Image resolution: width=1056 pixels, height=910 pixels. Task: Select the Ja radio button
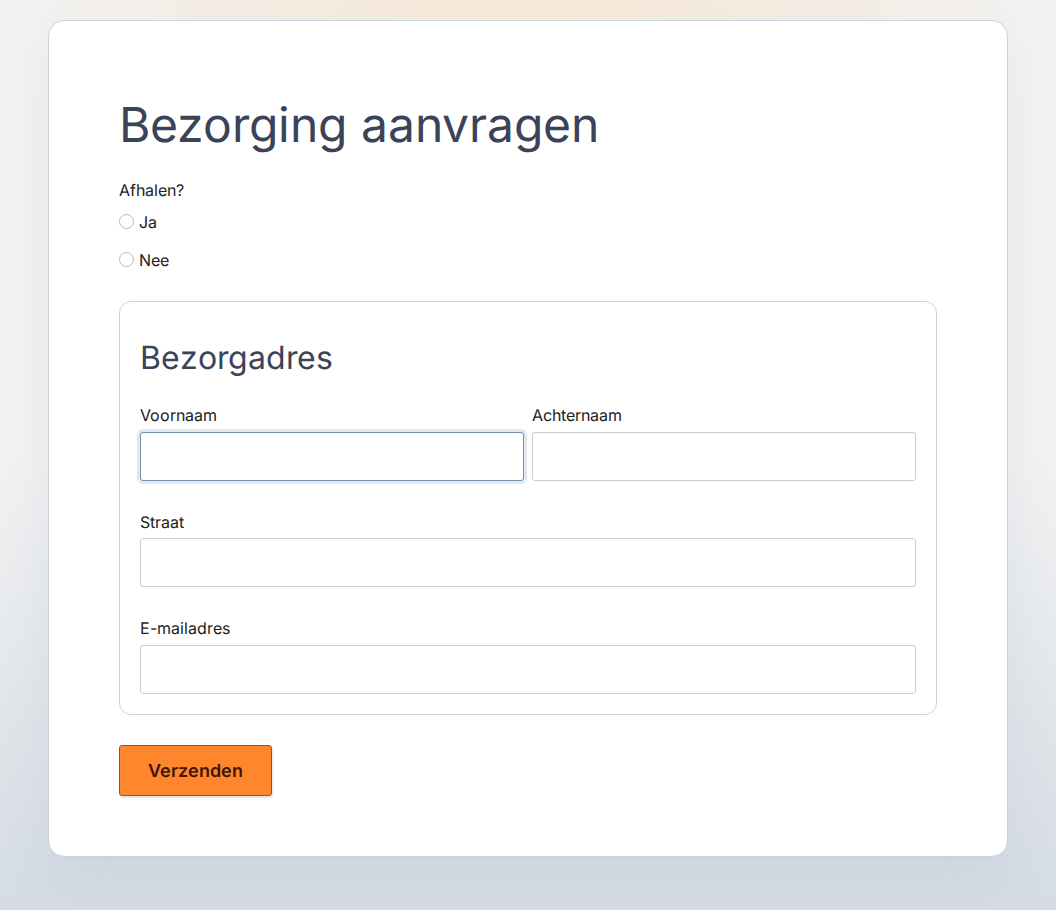127,222
